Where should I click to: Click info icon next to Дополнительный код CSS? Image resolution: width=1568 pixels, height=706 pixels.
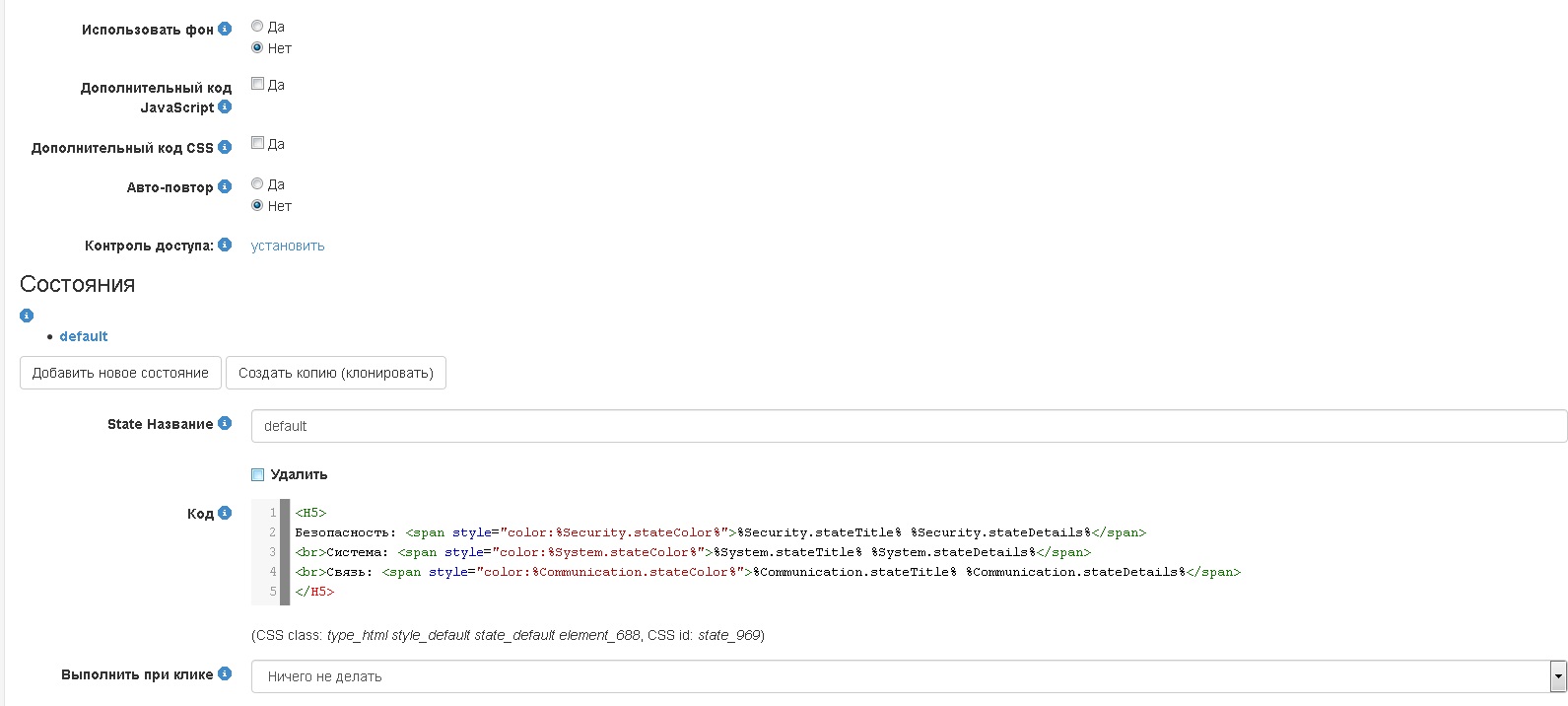pyautogui.click(x=225, y=147)
